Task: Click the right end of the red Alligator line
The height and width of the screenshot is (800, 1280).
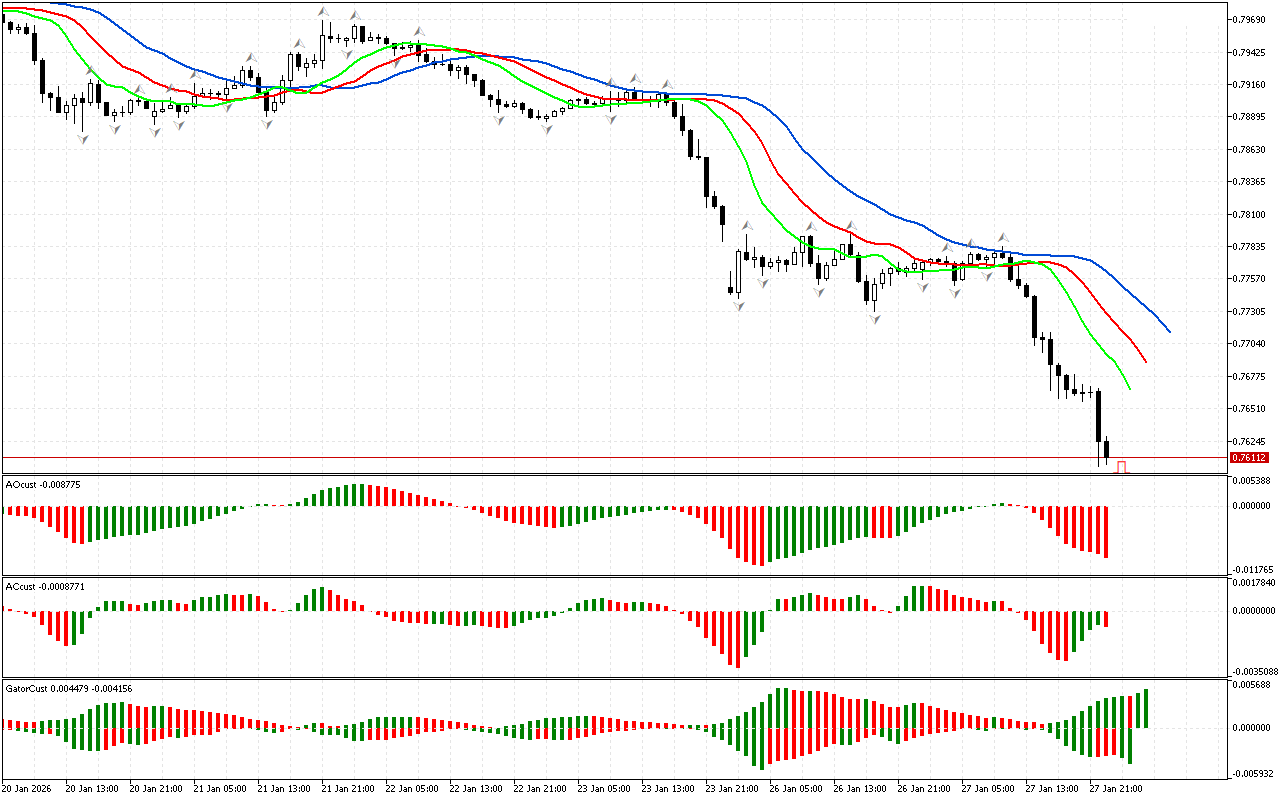Action: (1144, 360)
